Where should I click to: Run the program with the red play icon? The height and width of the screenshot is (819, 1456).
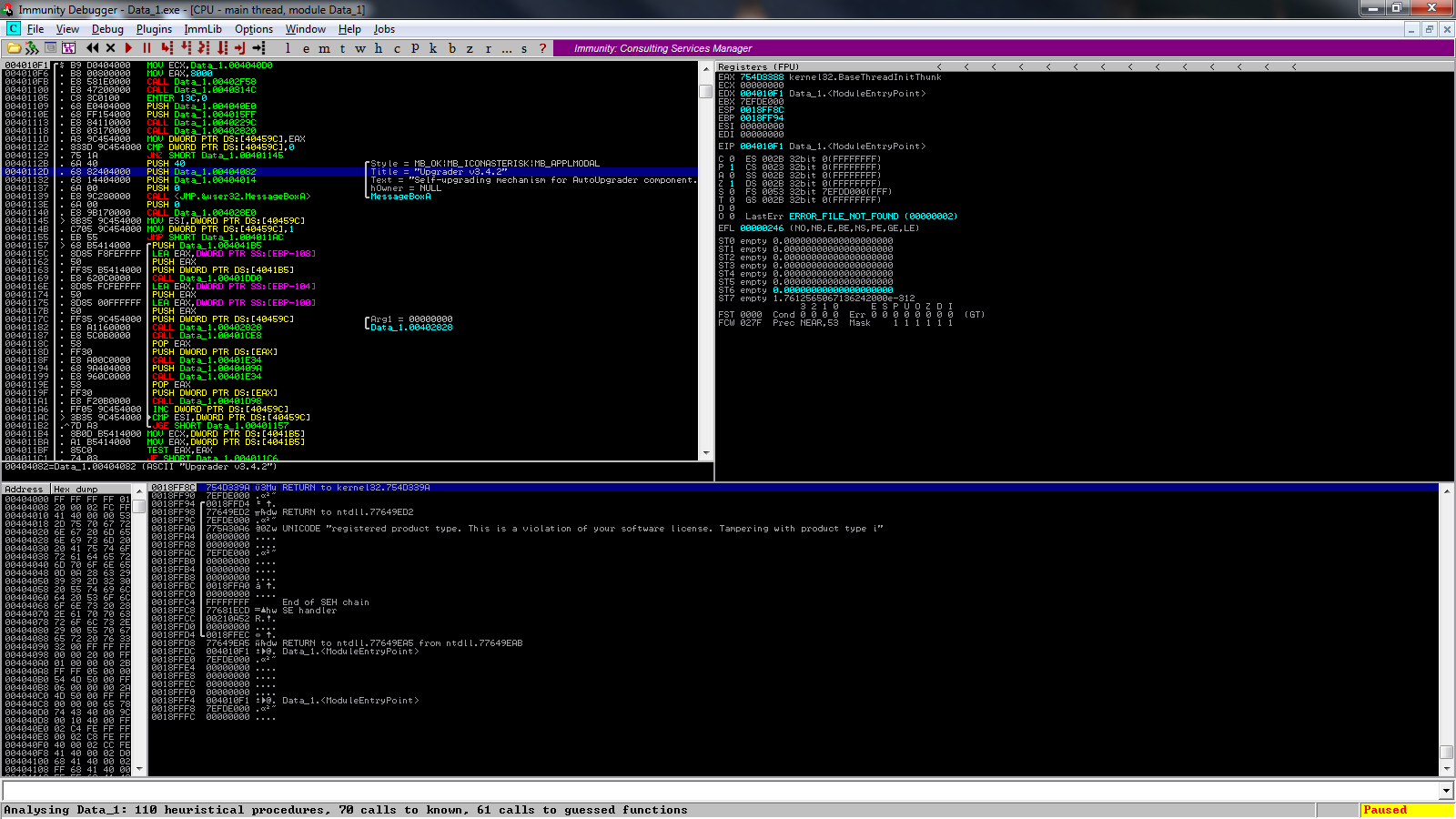point(128,48)
